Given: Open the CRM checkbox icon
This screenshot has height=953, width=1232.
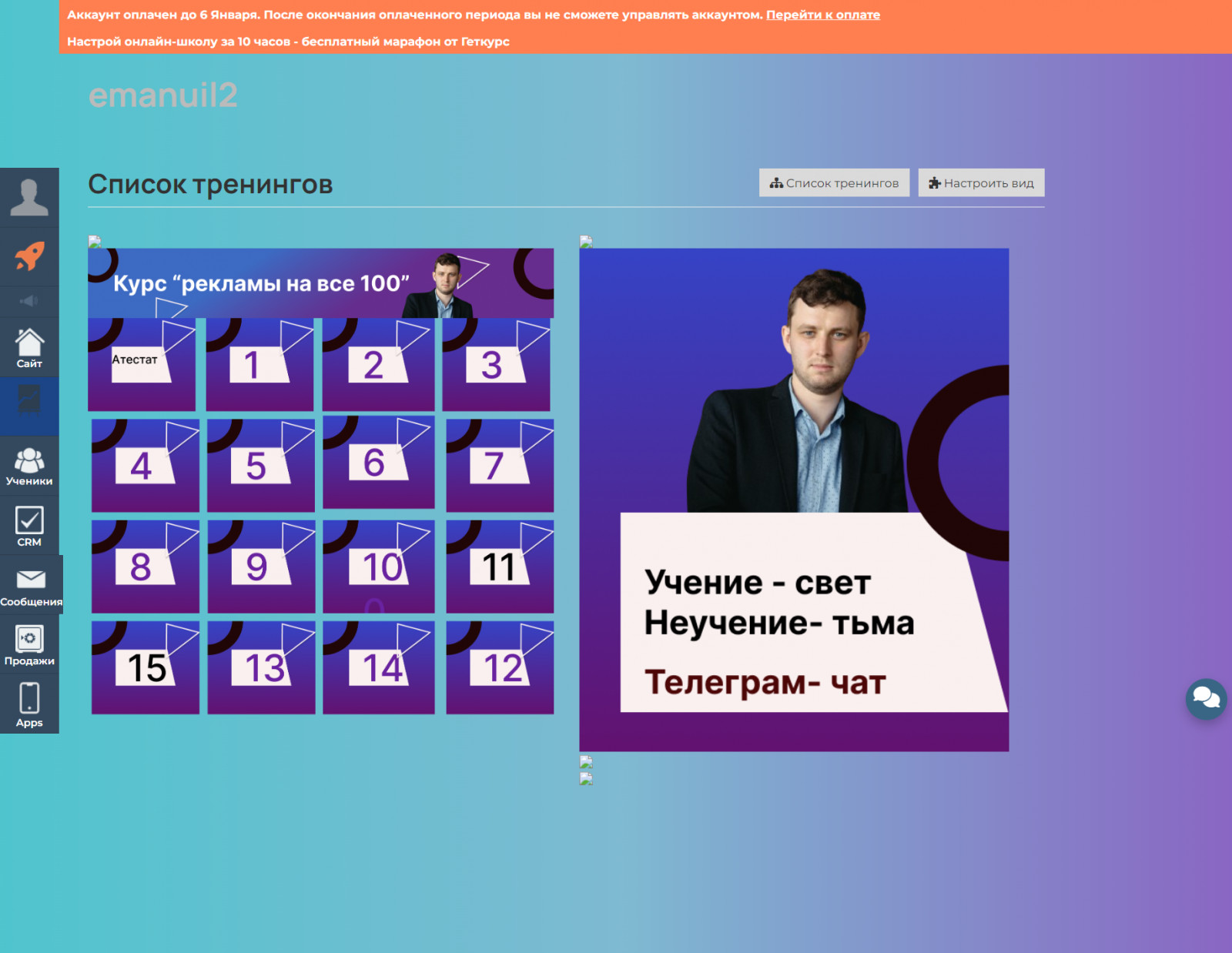Looking at the screenshot, I should tap(29, 526).
